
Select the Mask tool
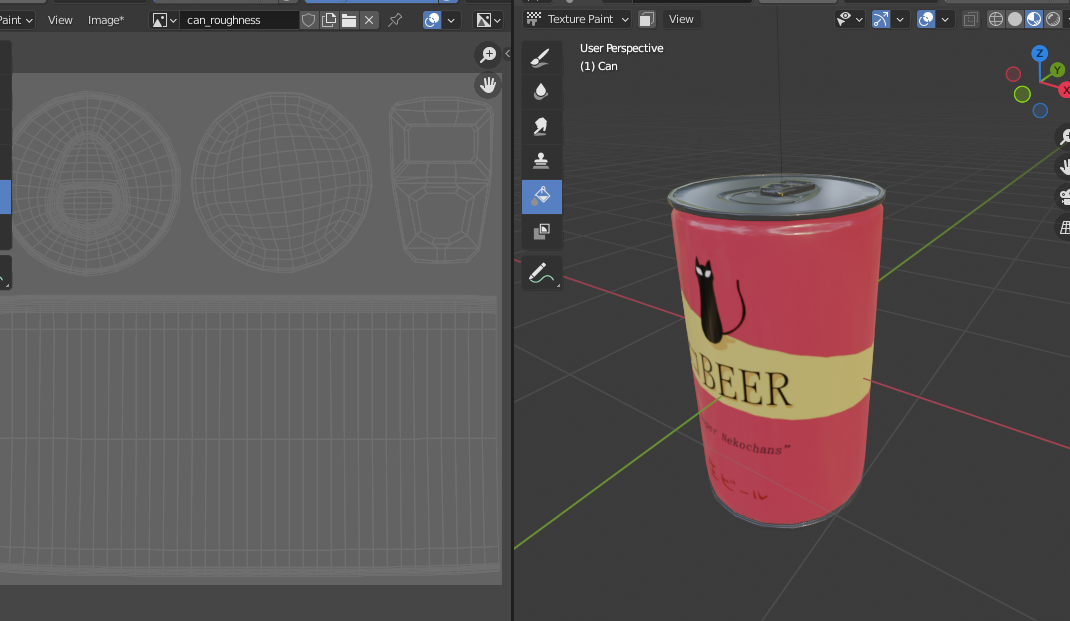click(541, 231)
